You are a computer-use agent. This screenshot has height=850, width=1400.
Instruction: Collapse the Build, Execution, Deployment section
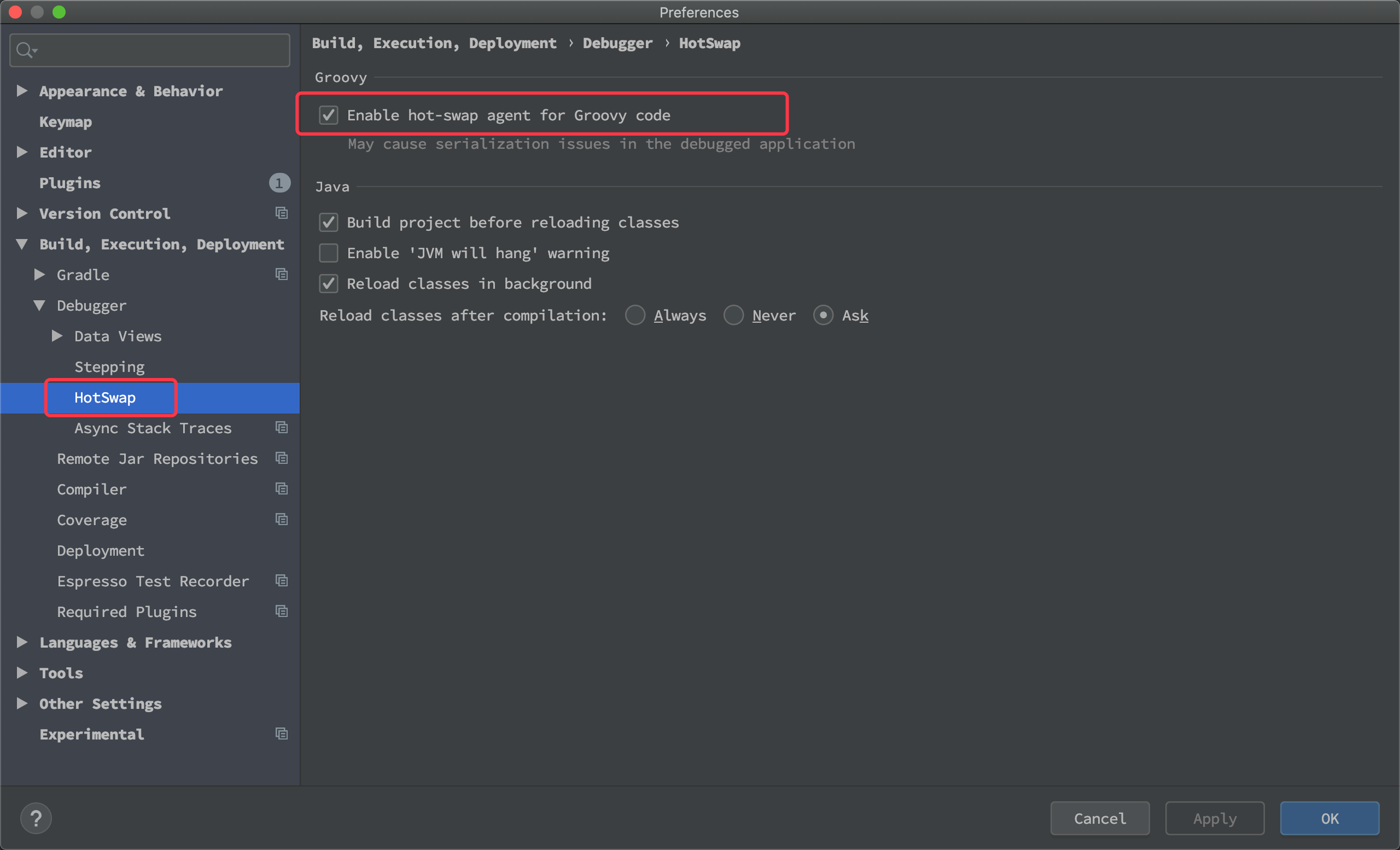(x=21, y=244)
